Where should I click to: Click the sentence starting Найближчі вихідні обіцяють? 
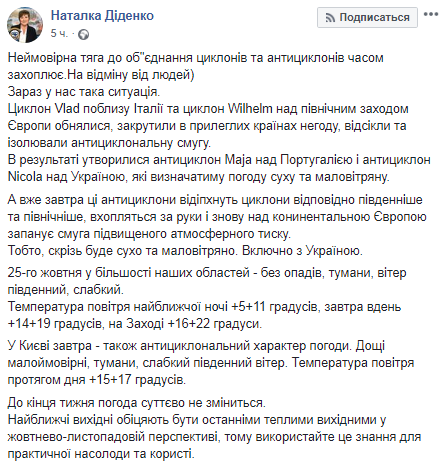[214, 437]
